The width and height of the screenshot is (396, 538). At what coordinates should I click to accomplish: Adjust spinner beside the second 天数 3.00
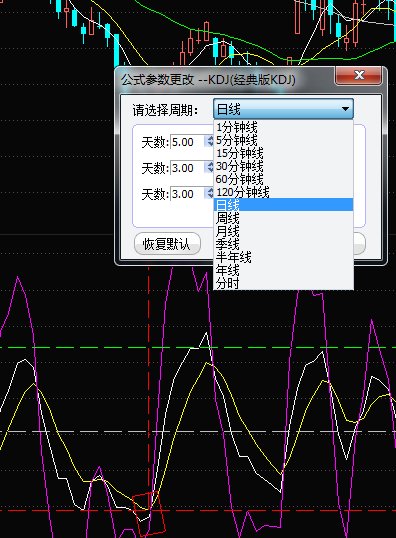click(210, 167)
